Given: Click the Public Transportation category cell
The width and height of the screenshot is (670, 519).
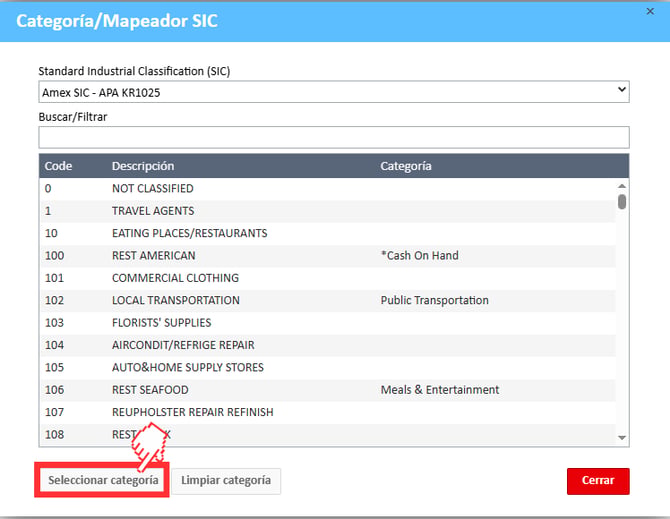Looking at the screenshot, I should pyautogui.click(x=435, y=300).
